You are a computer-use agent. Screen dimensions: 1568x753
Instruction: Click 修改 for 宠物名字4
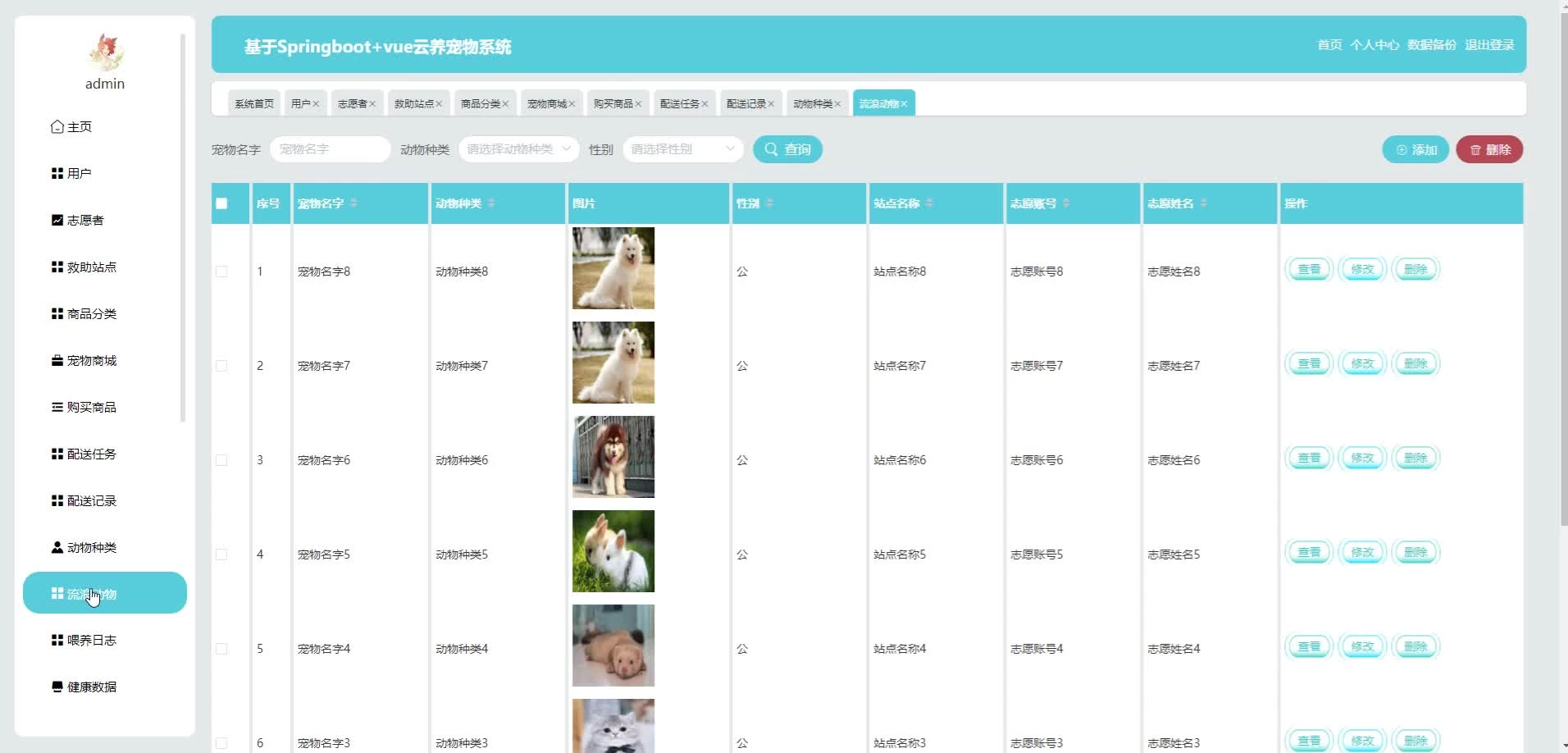[1362, 647]
